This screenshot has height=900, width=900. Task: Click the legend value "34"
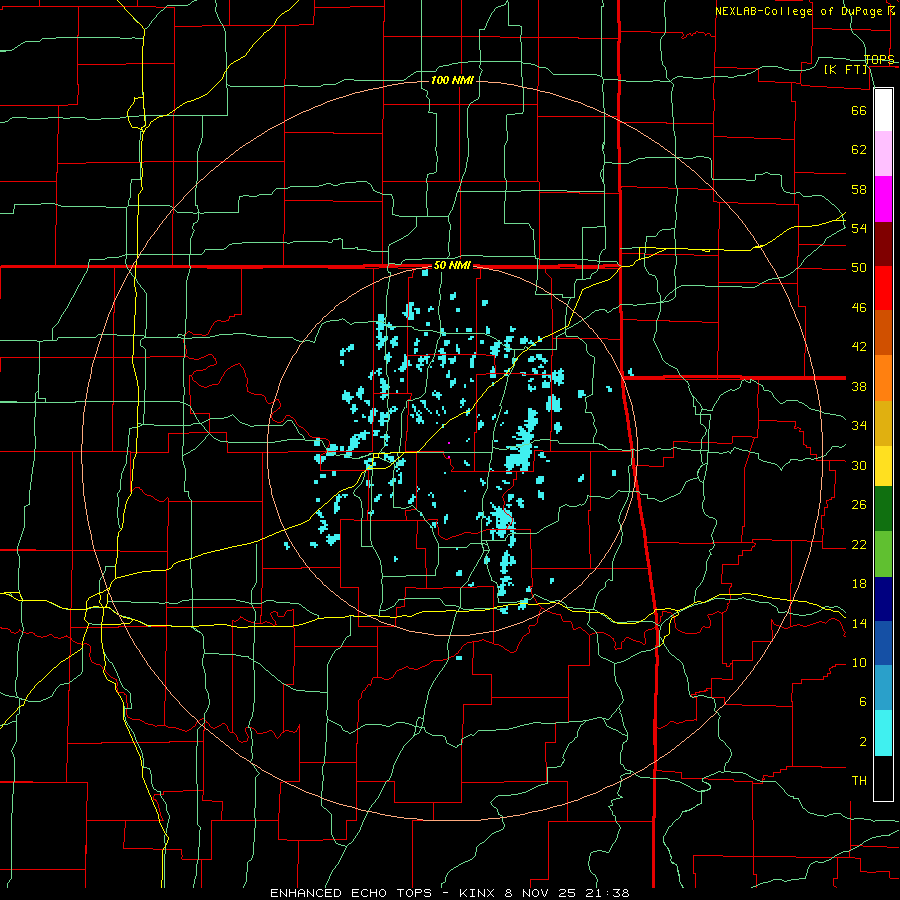click(859, 426)
